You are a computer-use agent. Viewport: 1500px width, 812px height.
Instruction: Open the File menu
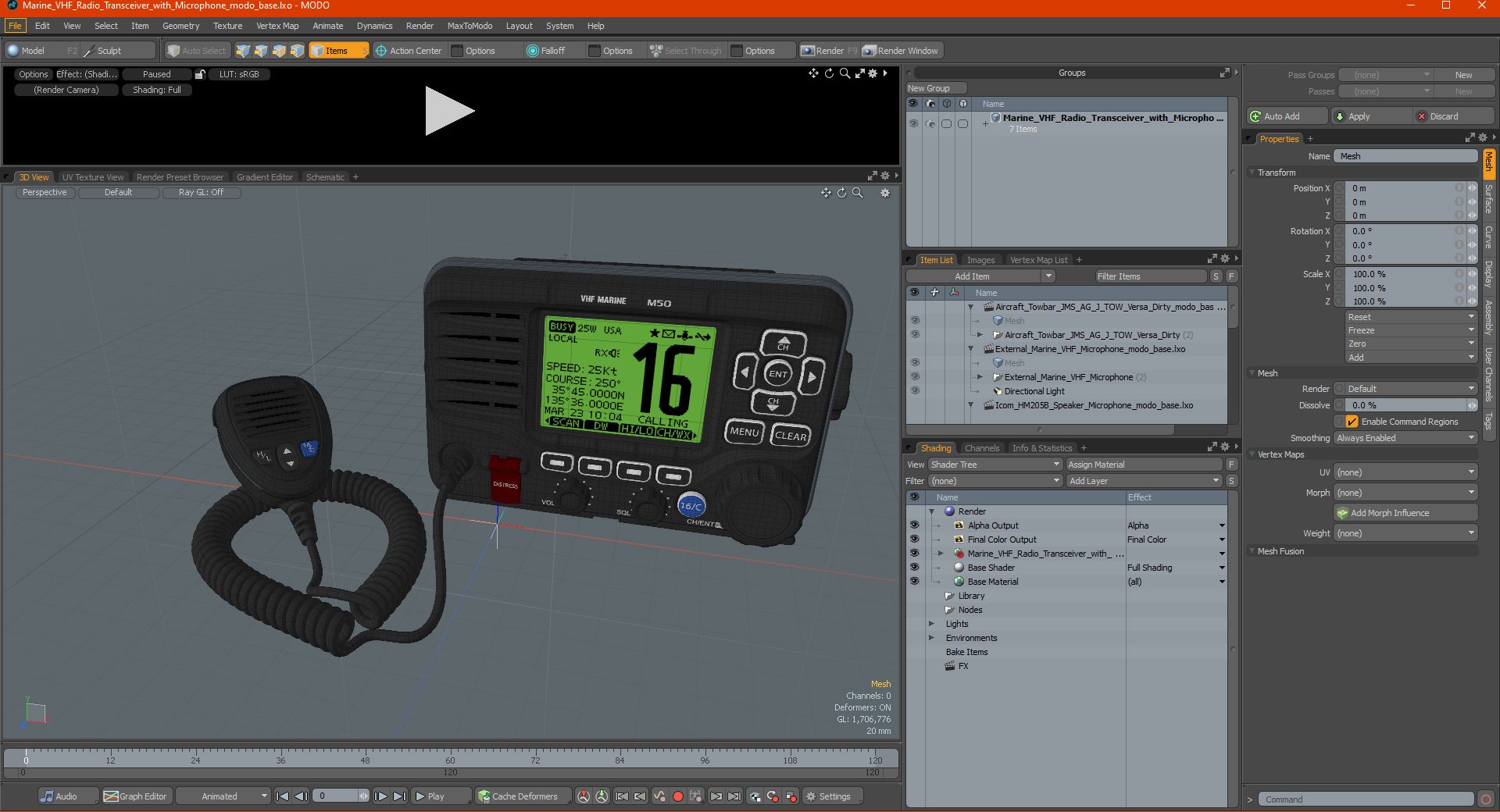click(x=15, y=26)
